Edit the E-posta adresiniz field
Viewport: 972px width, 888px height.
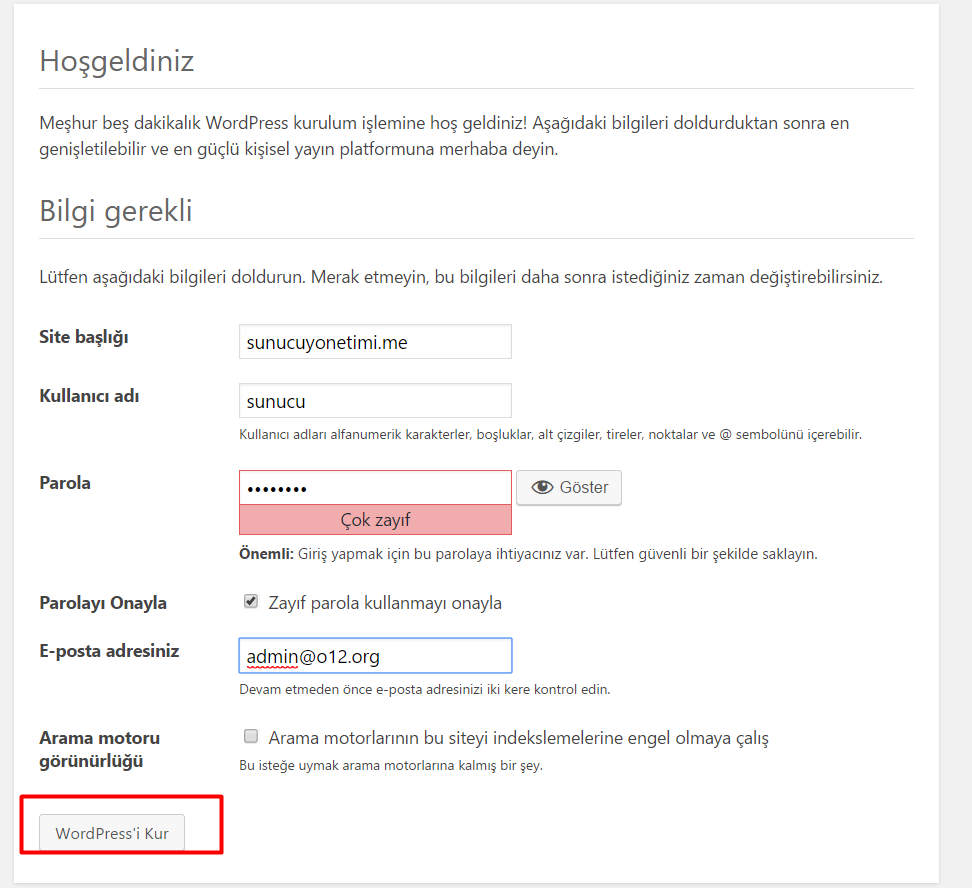pyautogui.click(x=375, y=655)
